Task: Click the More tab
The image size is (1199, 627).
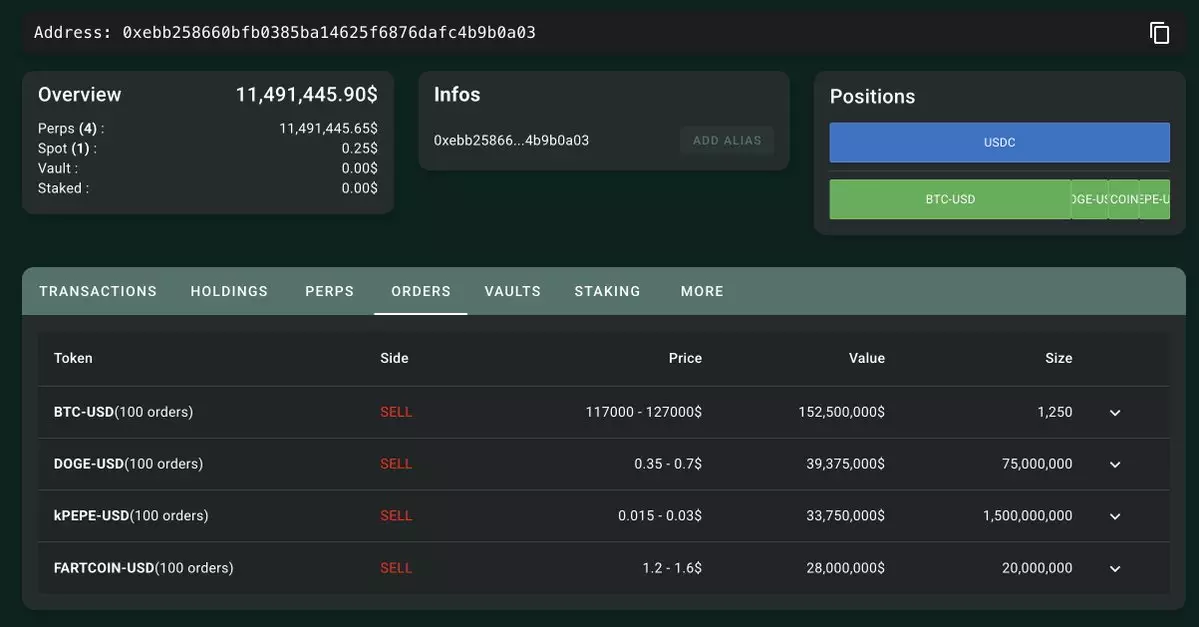Action: pyautogui.click(x=702, y=291)
